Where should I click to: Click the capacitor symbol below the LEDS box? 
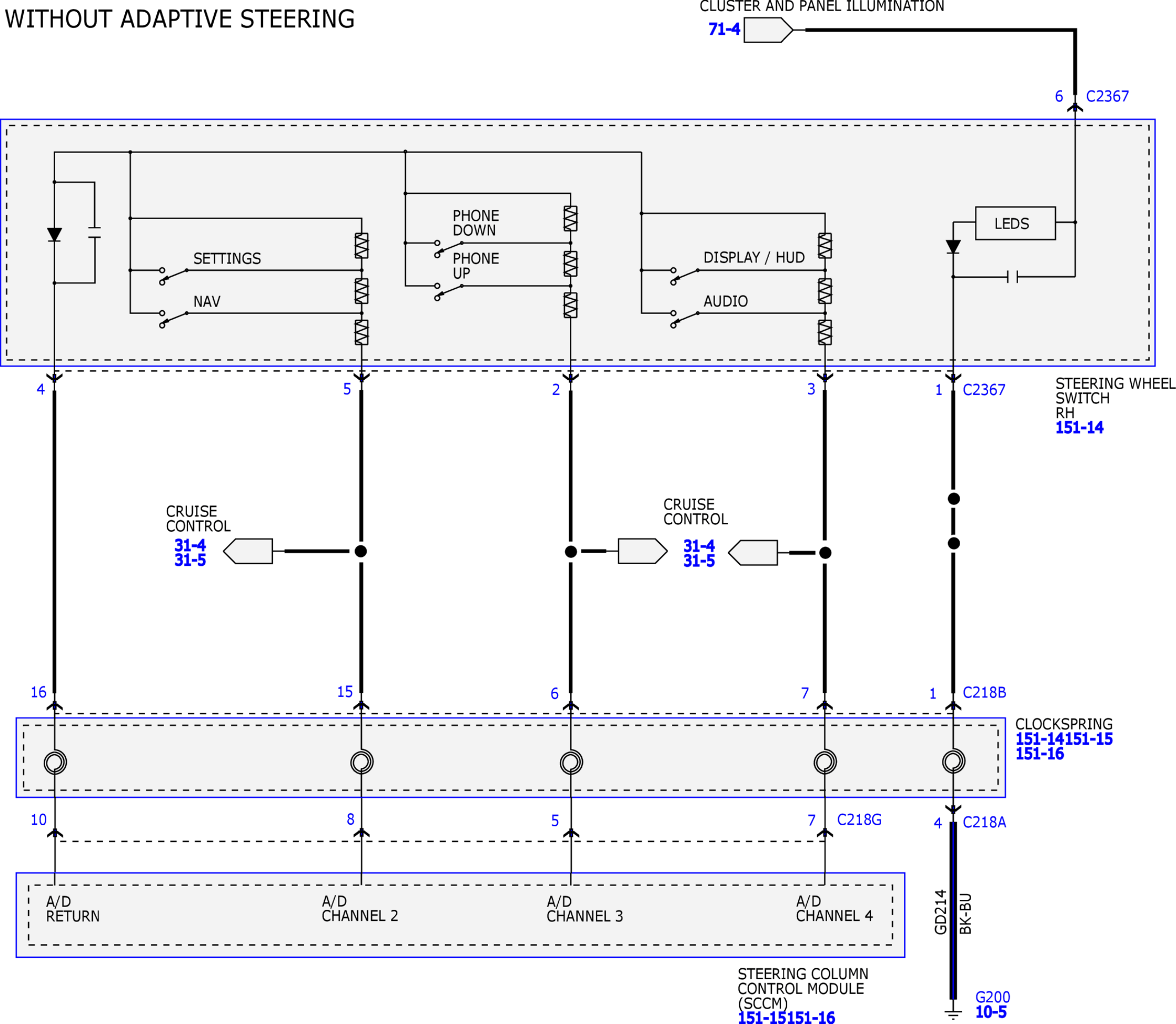[1013, 277]
